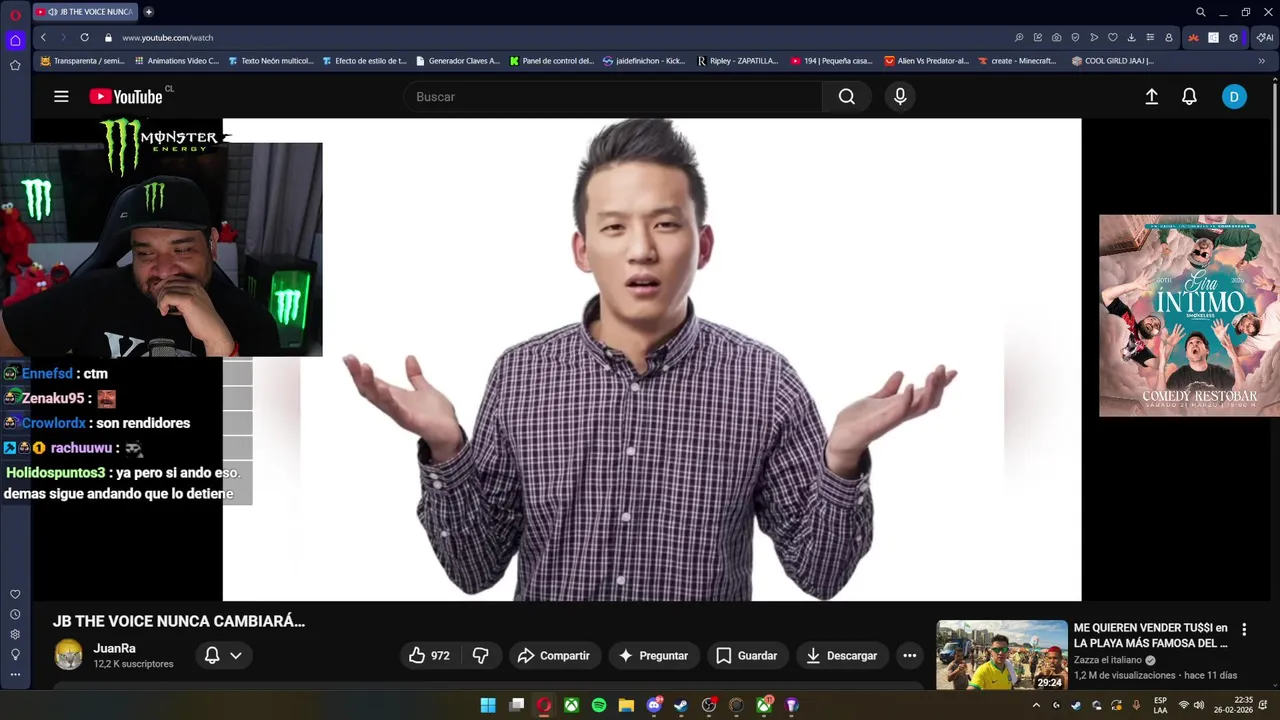1280x720 pixels.
Task: Save the video with Guardar
Action: 747,656
